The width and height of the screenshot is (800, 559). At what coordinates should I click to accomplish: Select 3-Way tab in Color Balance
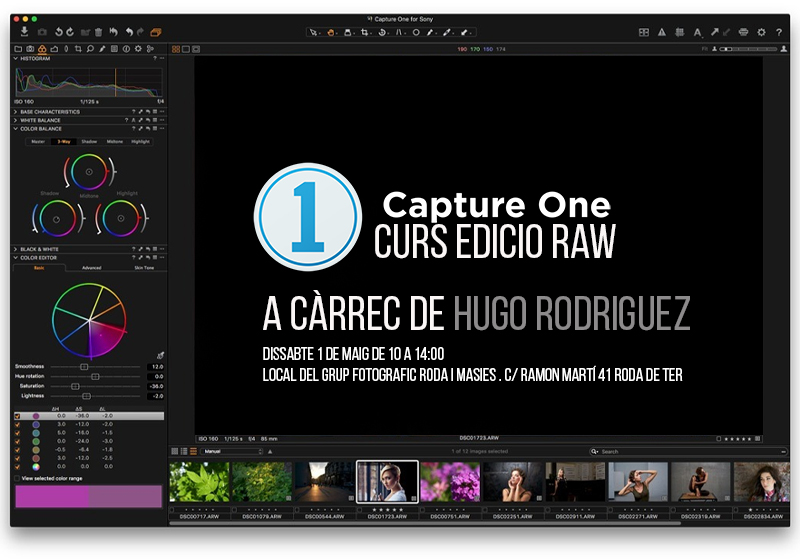point(64,142)
